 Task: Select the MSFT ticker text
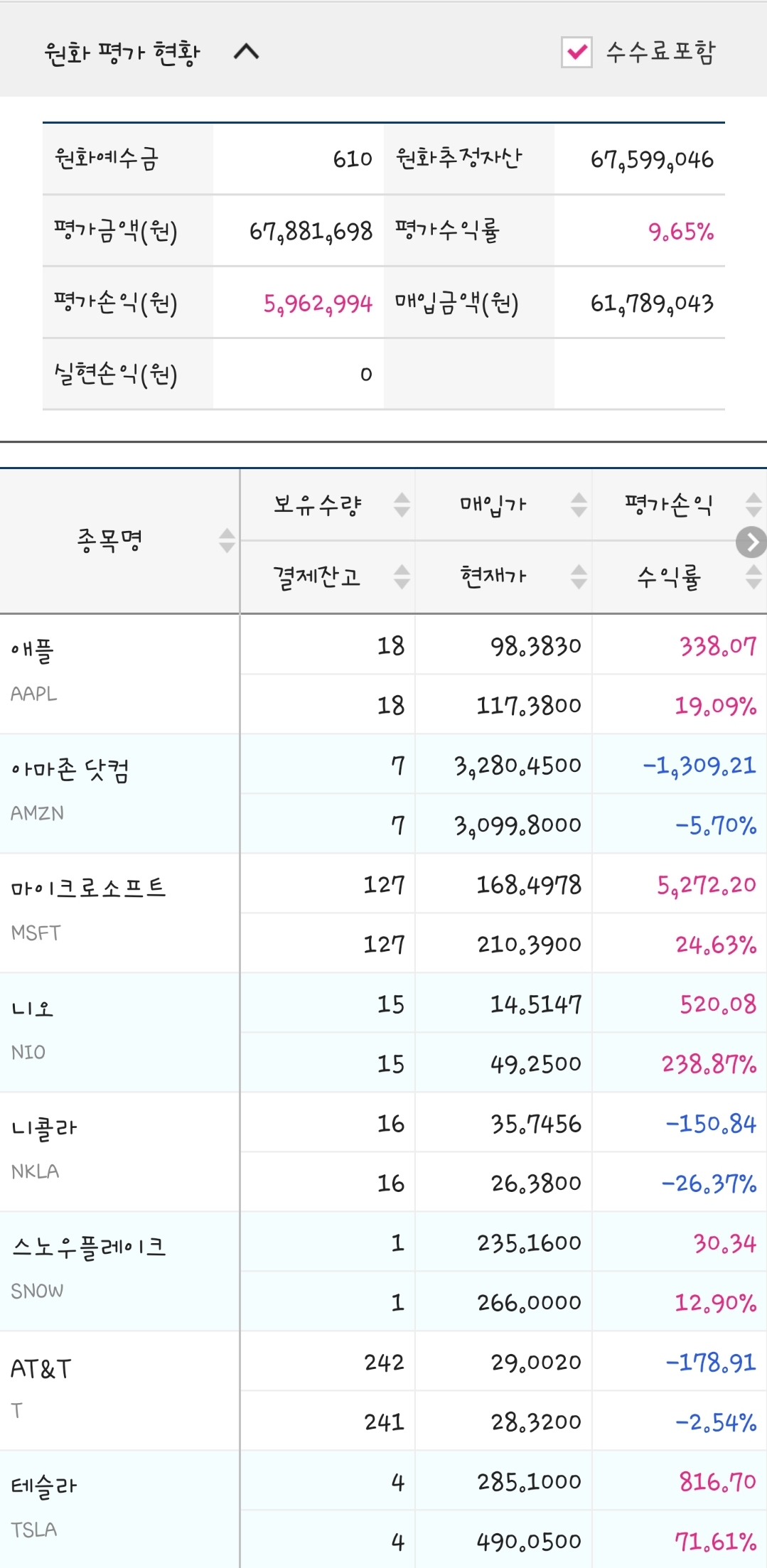click(x=36, y=933)
